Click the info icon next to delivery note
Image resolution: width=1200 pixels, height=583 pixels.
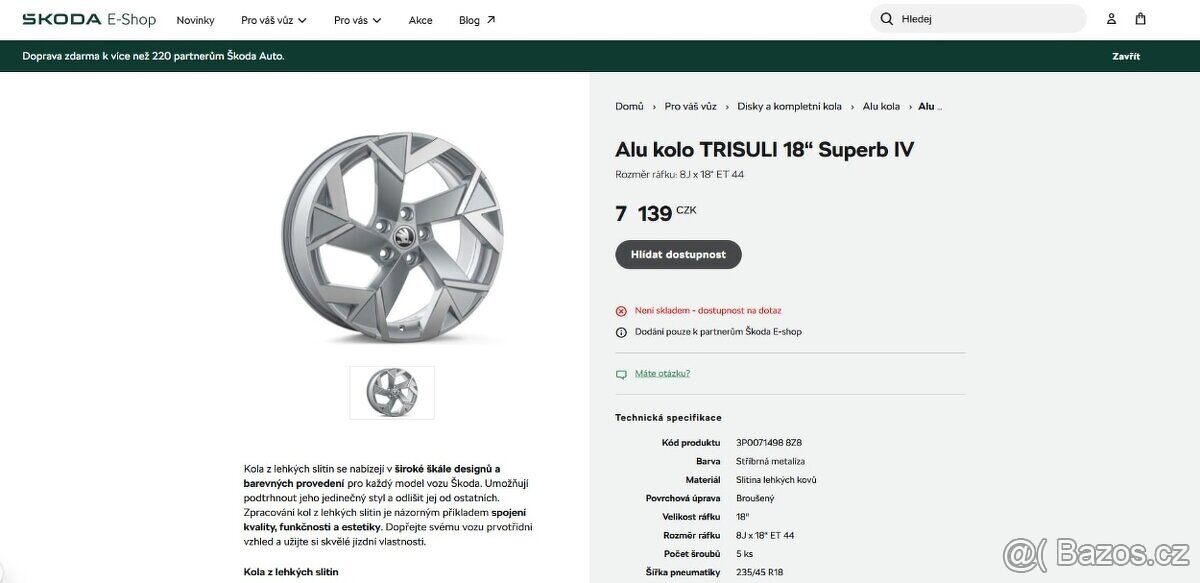620,331
